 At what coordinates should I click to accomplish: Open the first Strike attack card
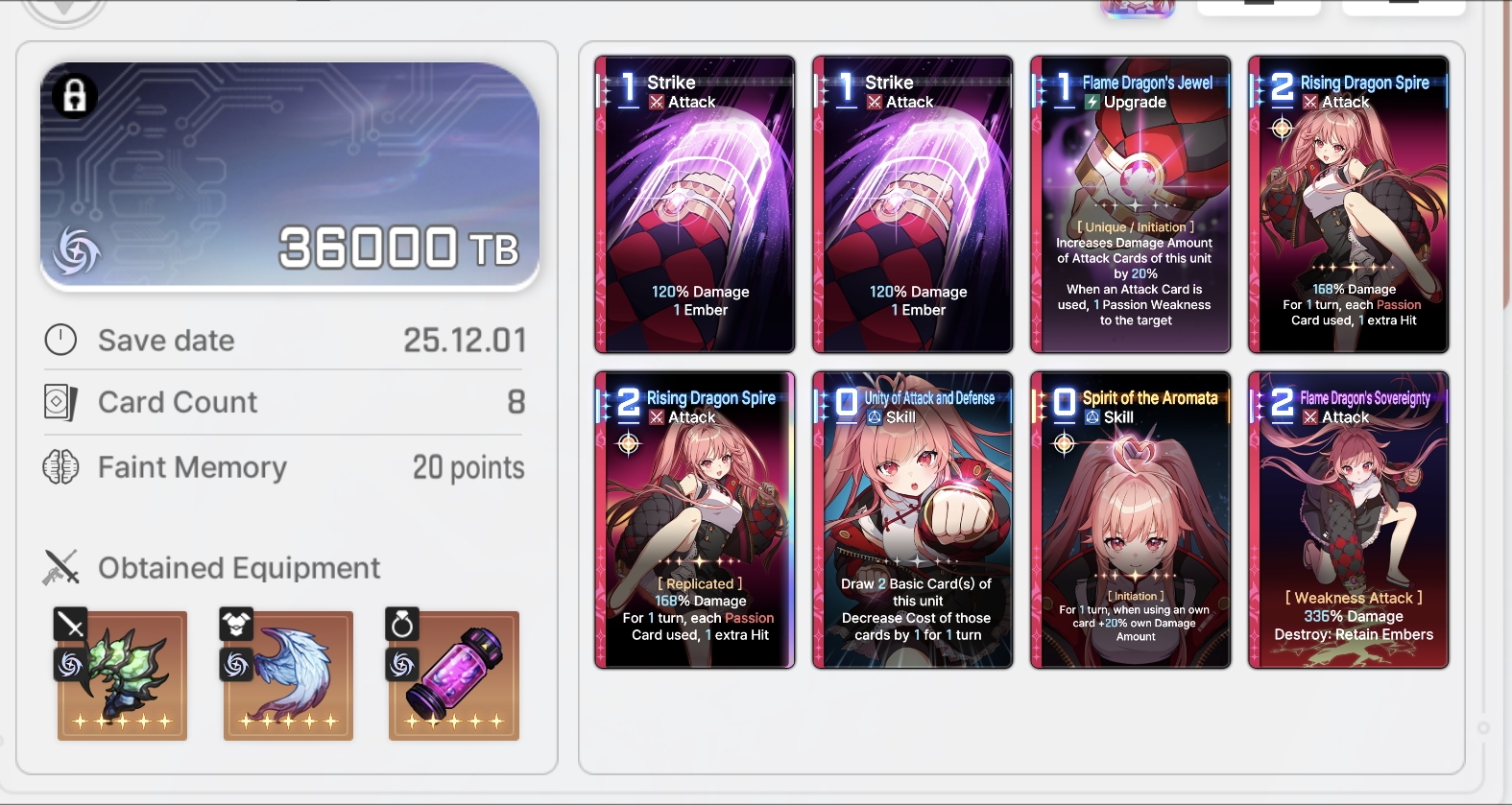(695, 204)
